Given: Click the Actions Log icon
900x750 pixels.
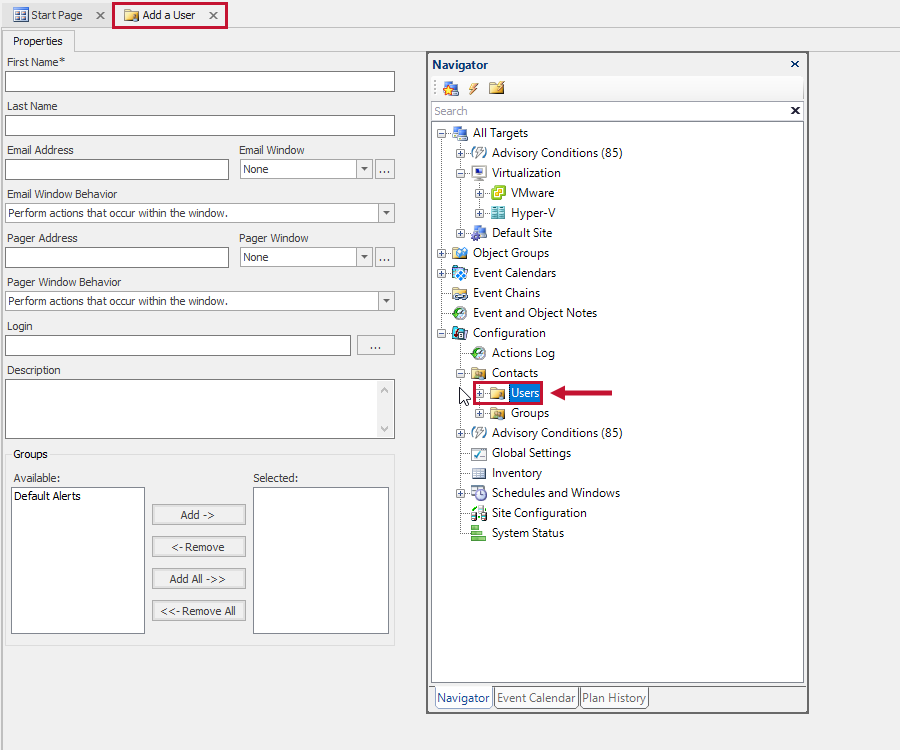Looking at the screenshot, I should (478, 352).
